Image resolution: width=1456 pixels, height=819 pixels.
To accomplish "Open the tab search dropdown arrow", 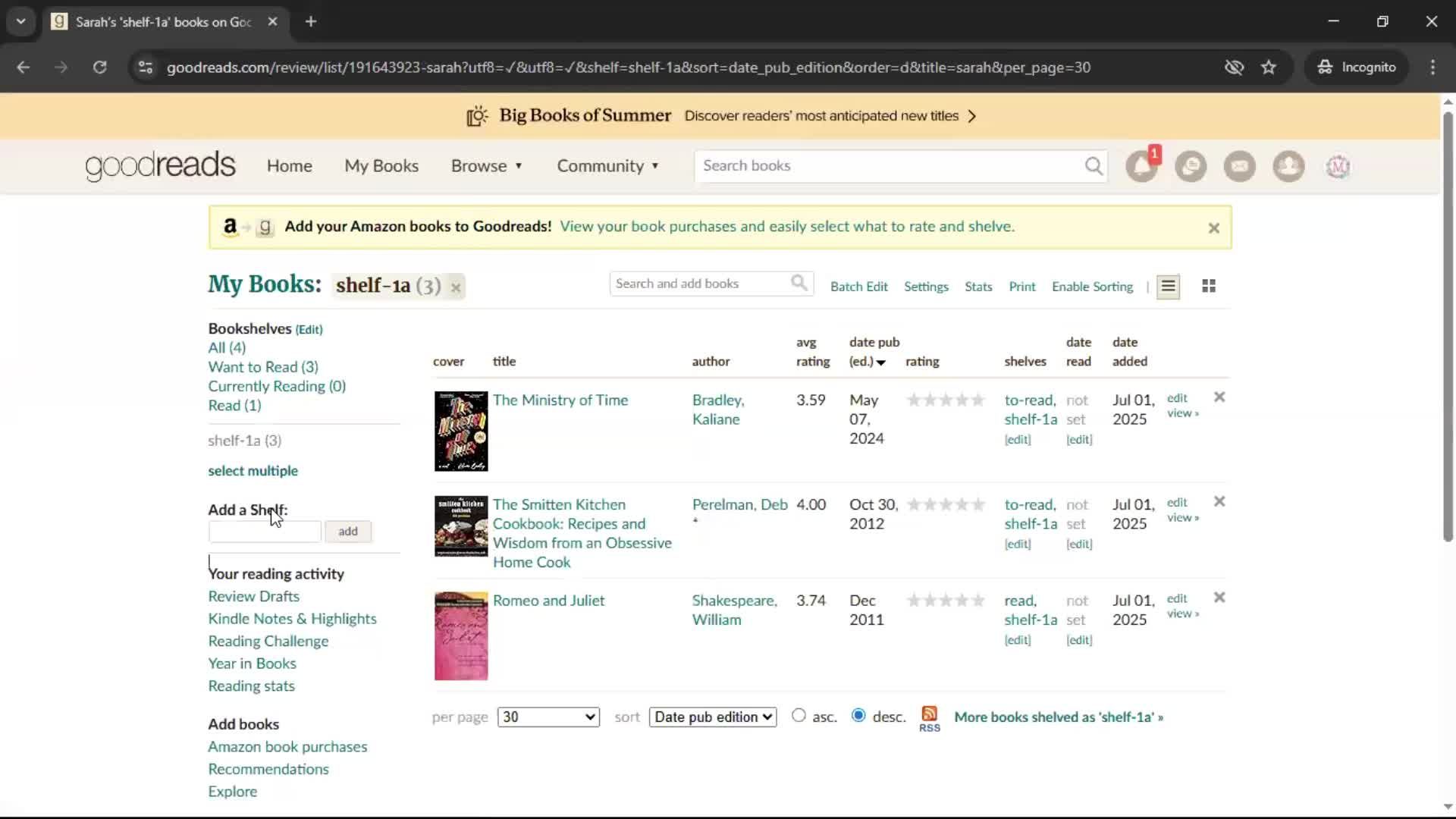I will tap(20, 21).
